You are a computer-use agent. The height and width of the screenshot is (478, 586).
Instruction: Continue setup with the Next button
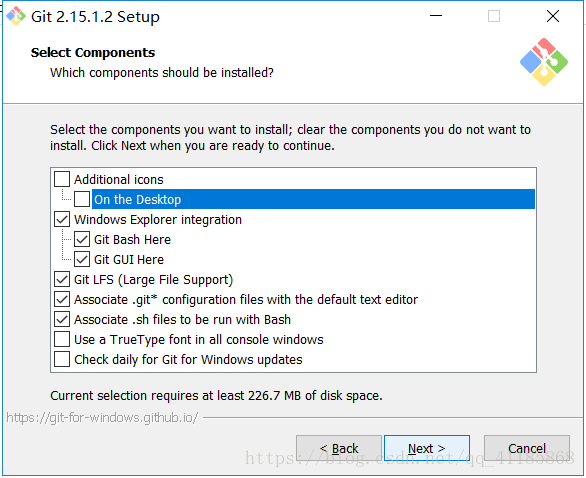(x=427, y=448)
